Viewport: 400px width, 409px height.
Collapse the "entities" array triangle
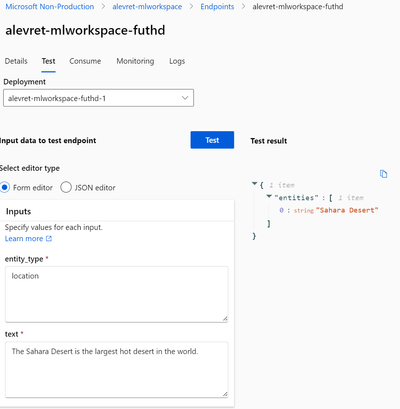269,196
